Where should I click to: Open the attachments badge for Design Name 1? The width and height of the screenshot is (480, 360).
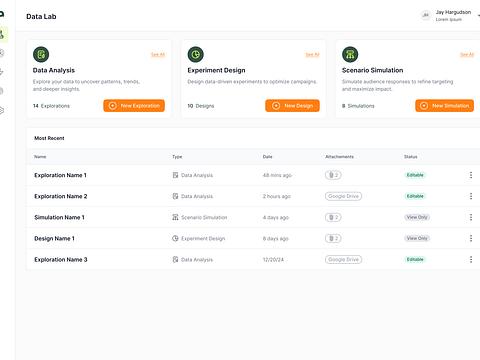tap(333, 238)
